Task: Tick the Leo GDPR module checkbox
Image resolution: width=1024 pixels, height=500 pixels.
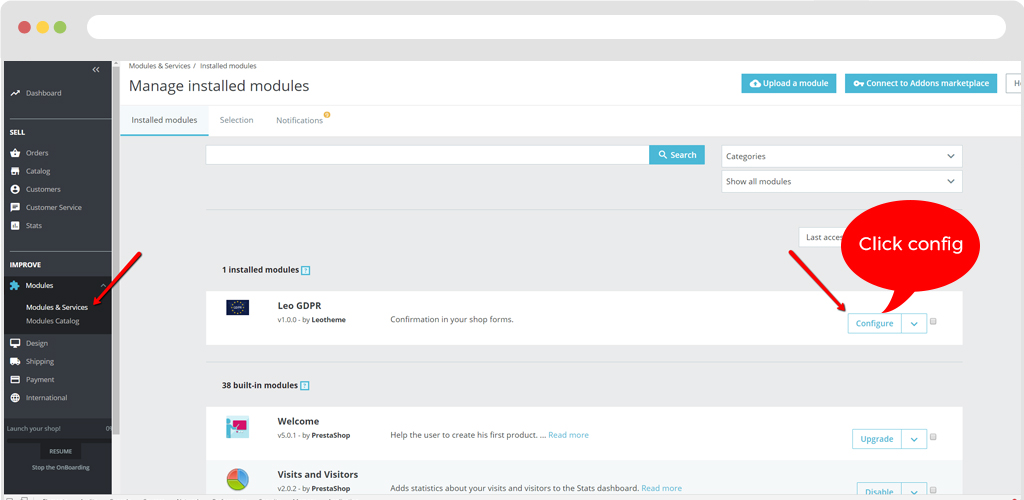Action: (933, 321)
